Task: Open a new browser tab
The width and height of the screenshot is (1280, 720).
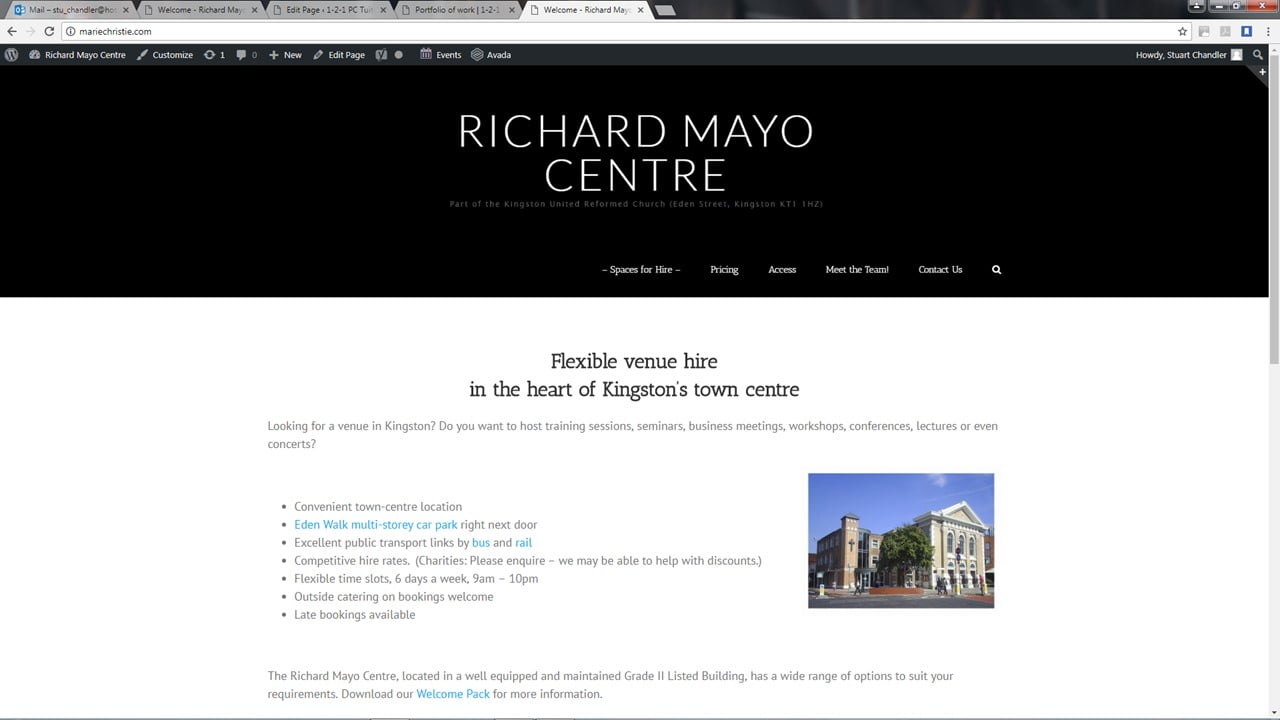Action: [664, 10]
